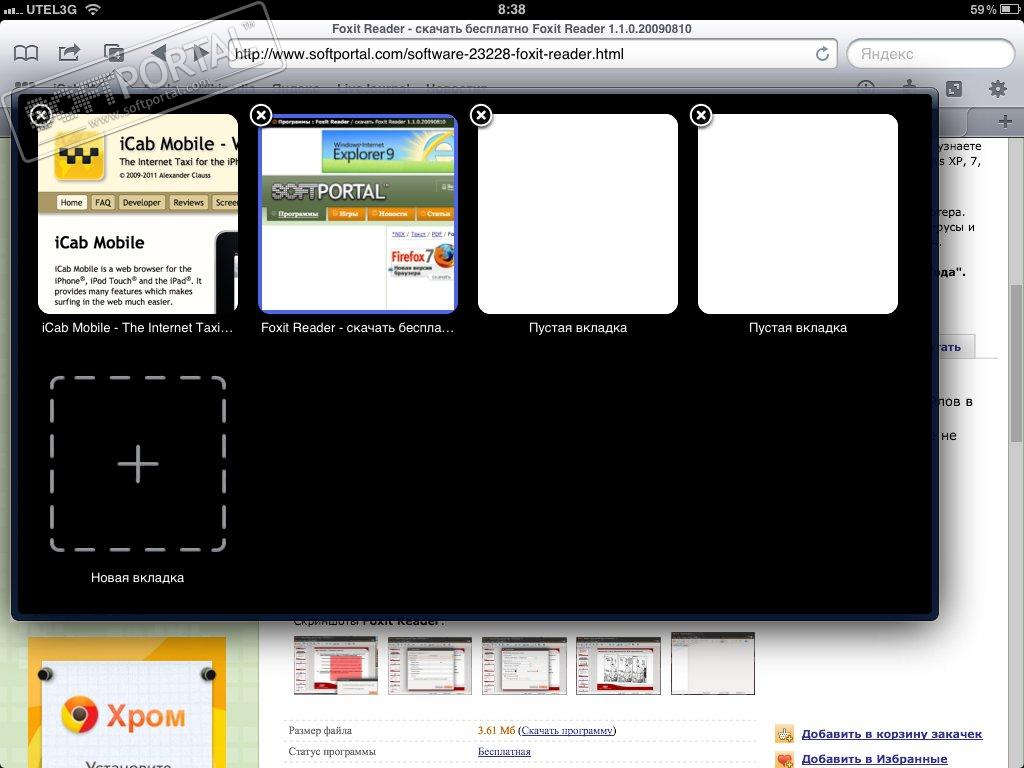1024x768 pixels.
Task: Add new tab with plus in tab bar
Action: point(1005,121)
